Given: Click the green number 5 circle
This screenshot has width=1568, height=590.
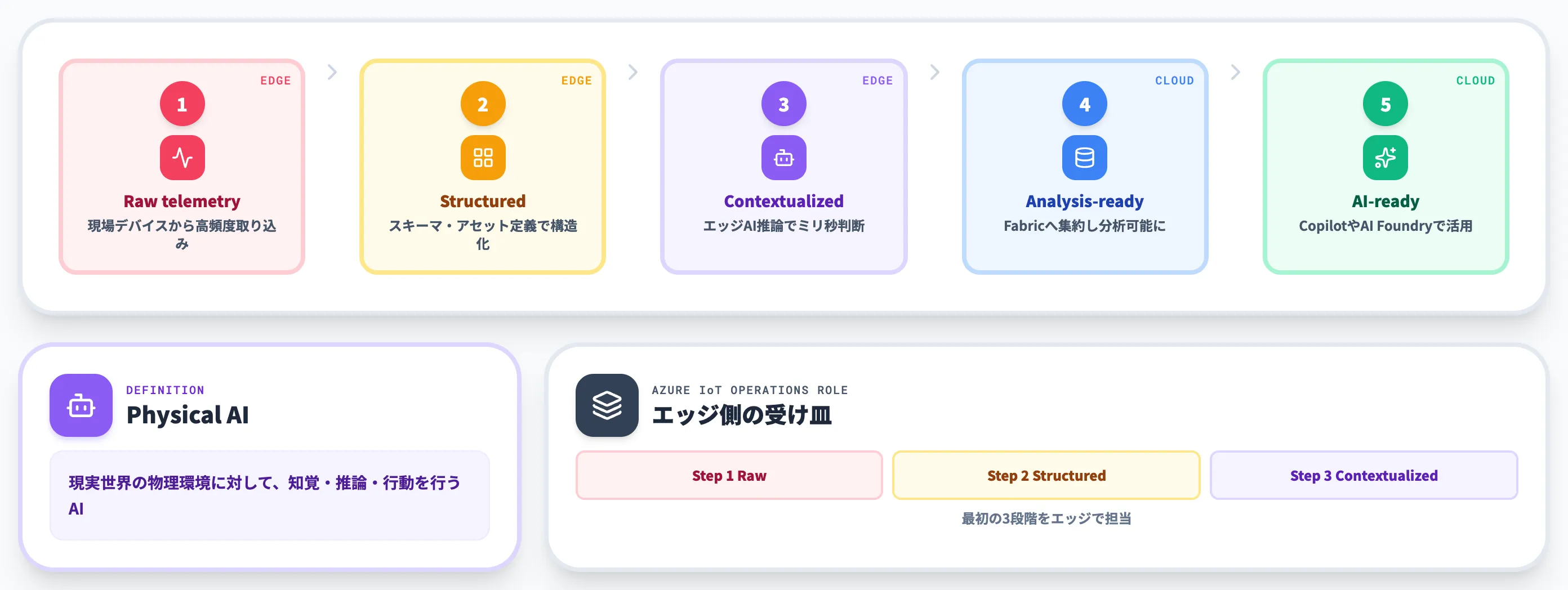Looking at the screenshot, I should [1385, 104].
